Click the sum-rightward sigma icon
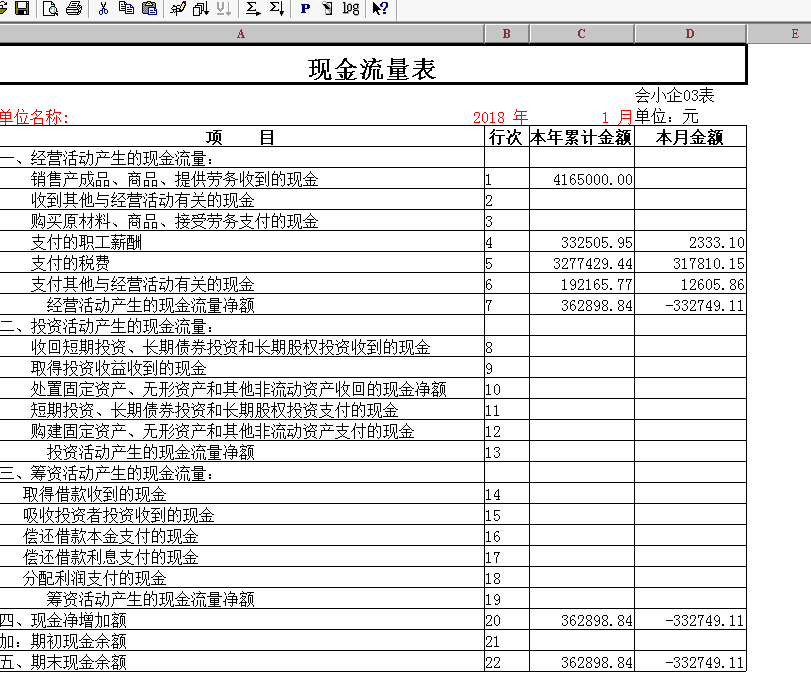The image size is (811, 688). [x=253, y=8]
